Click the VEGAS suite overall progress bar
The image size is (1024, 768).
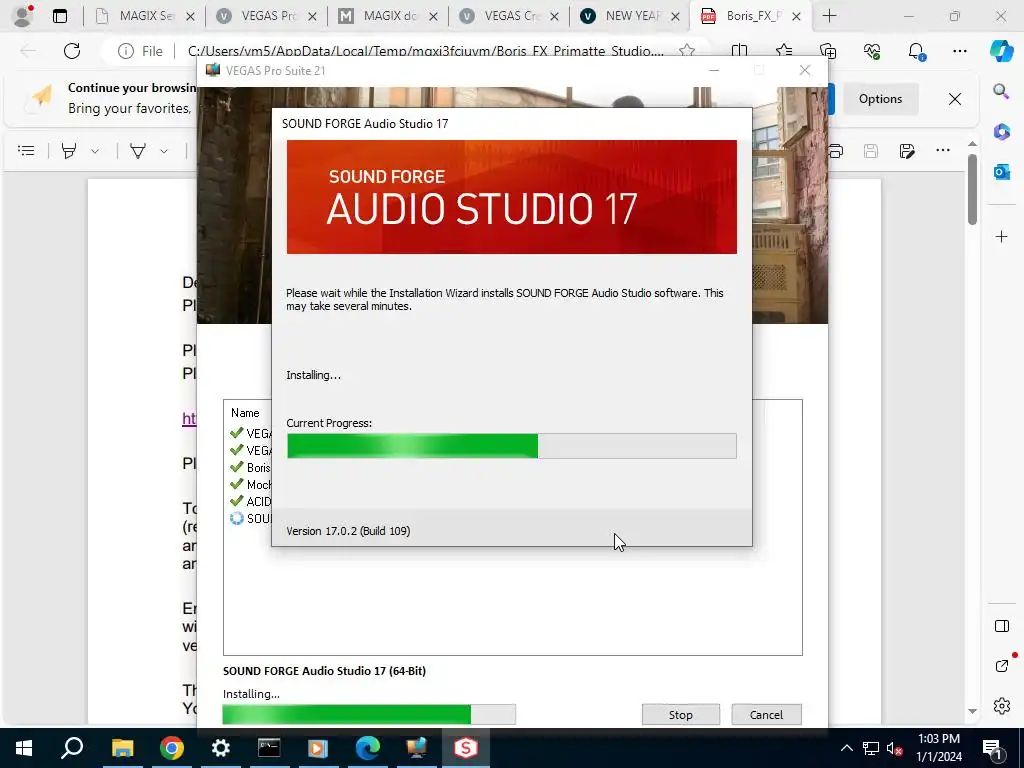pos(369,714)
